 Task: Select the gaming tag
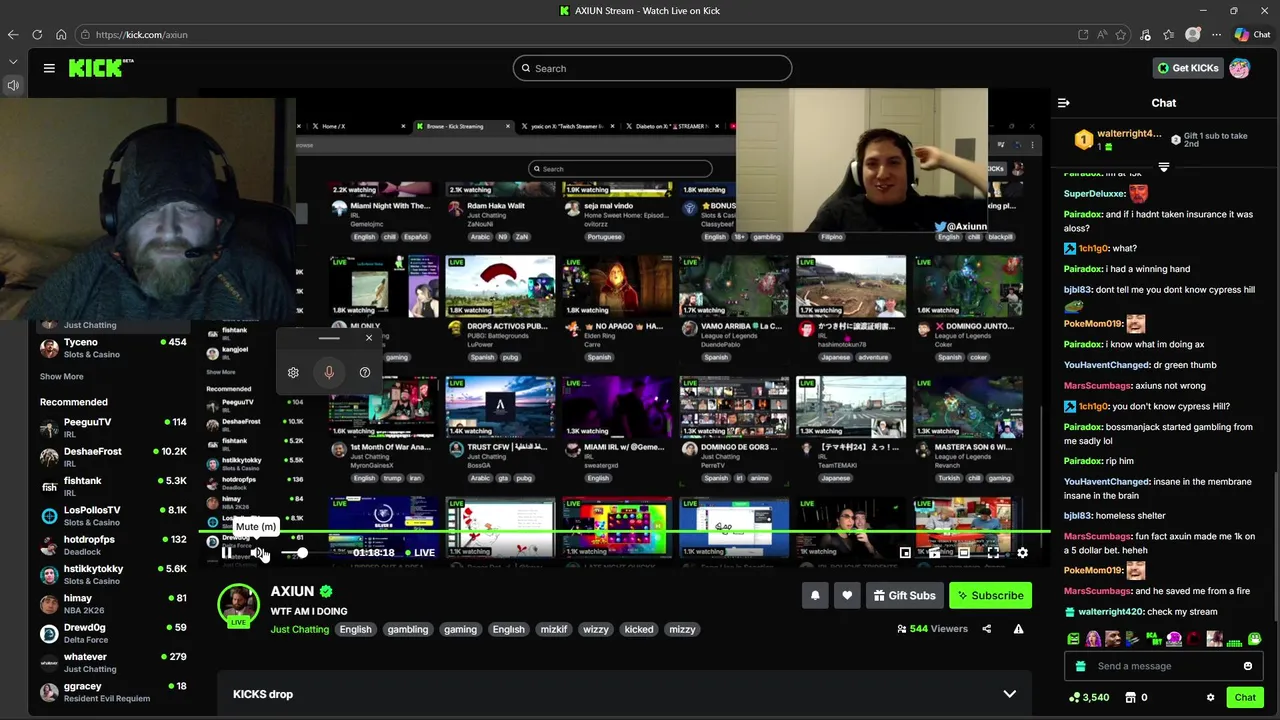(x=460, y=629)
